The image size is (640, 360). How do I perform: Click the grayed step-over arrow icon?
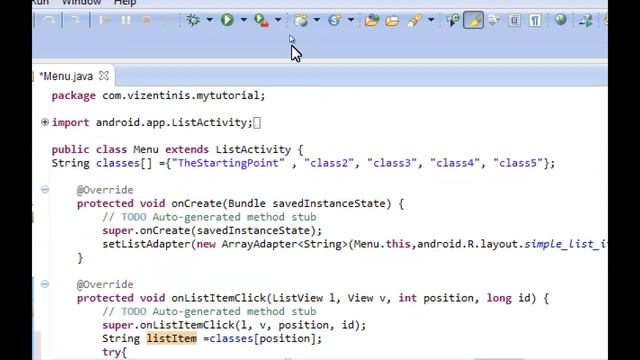tap(76, 20)
